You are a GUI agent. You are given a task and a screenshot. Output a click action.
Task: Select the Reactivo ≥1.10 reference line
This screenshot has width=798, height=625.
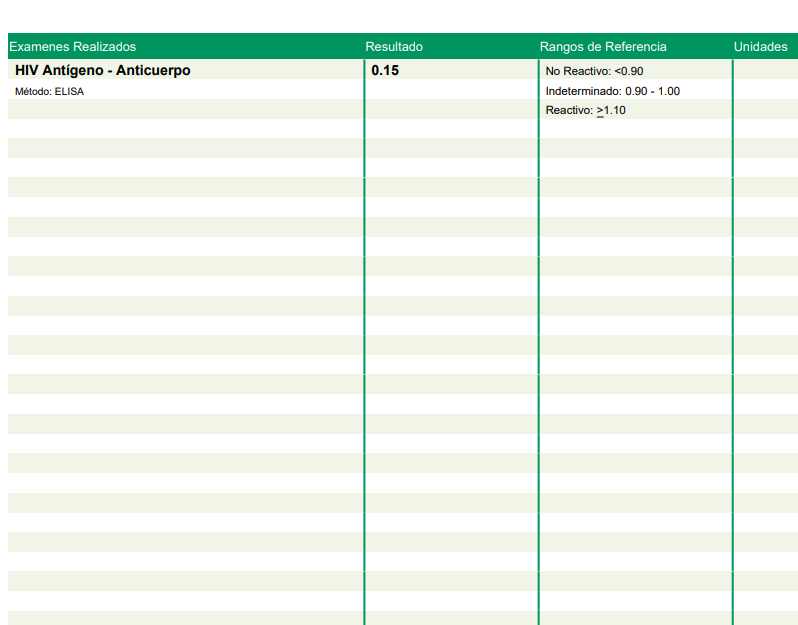[x=585, y=110]
